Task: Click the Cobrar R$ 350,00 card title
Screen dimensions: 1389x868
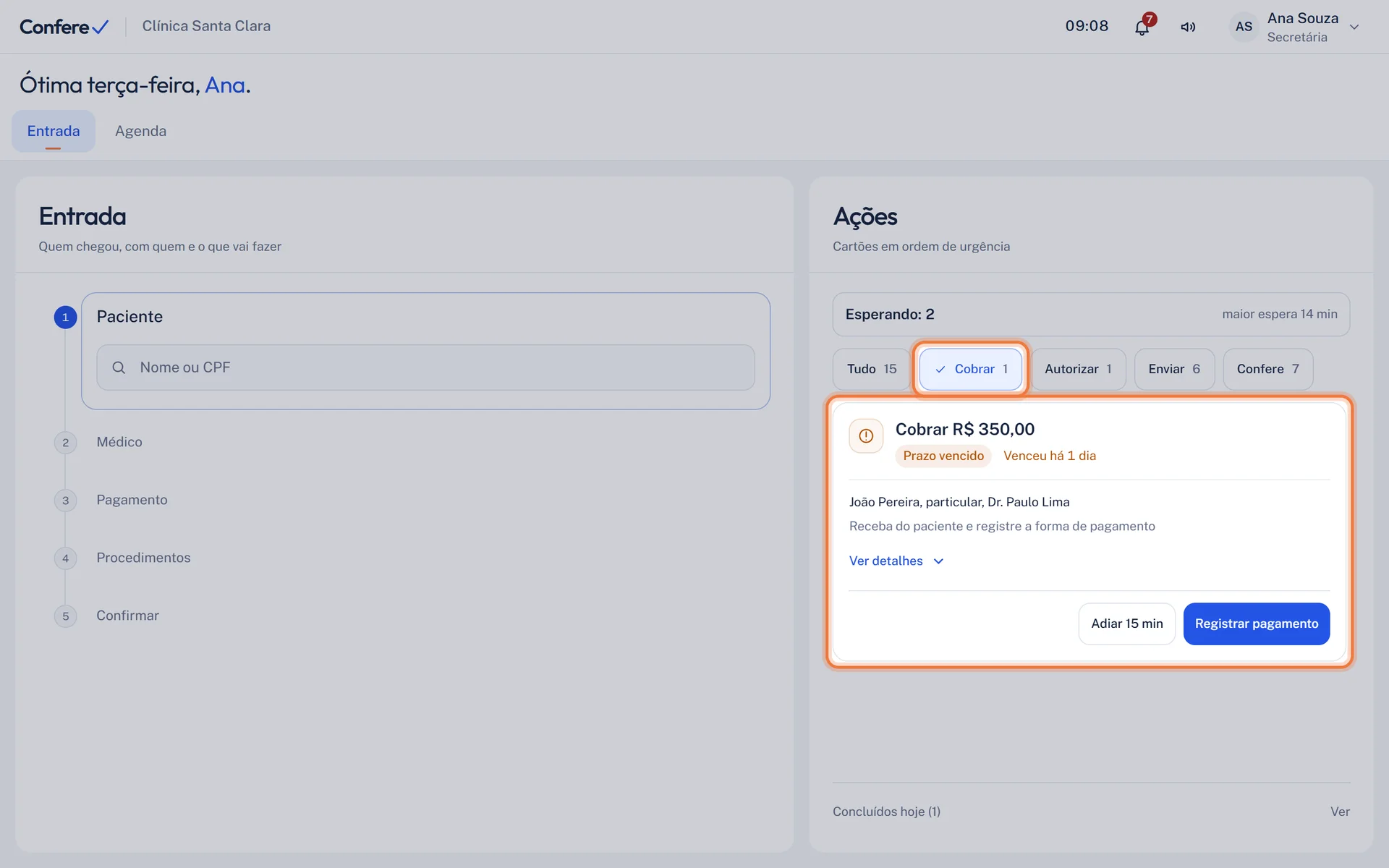Action: click(964, 429)
